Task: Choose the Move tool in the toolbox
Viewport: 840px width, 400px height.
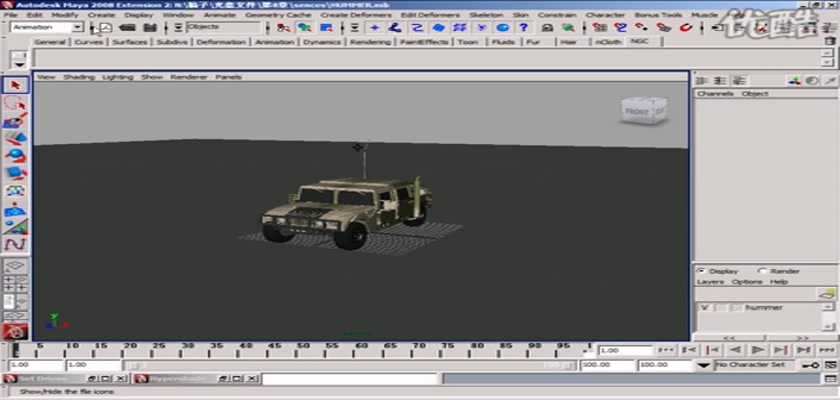Action: [x=16, y=138]
